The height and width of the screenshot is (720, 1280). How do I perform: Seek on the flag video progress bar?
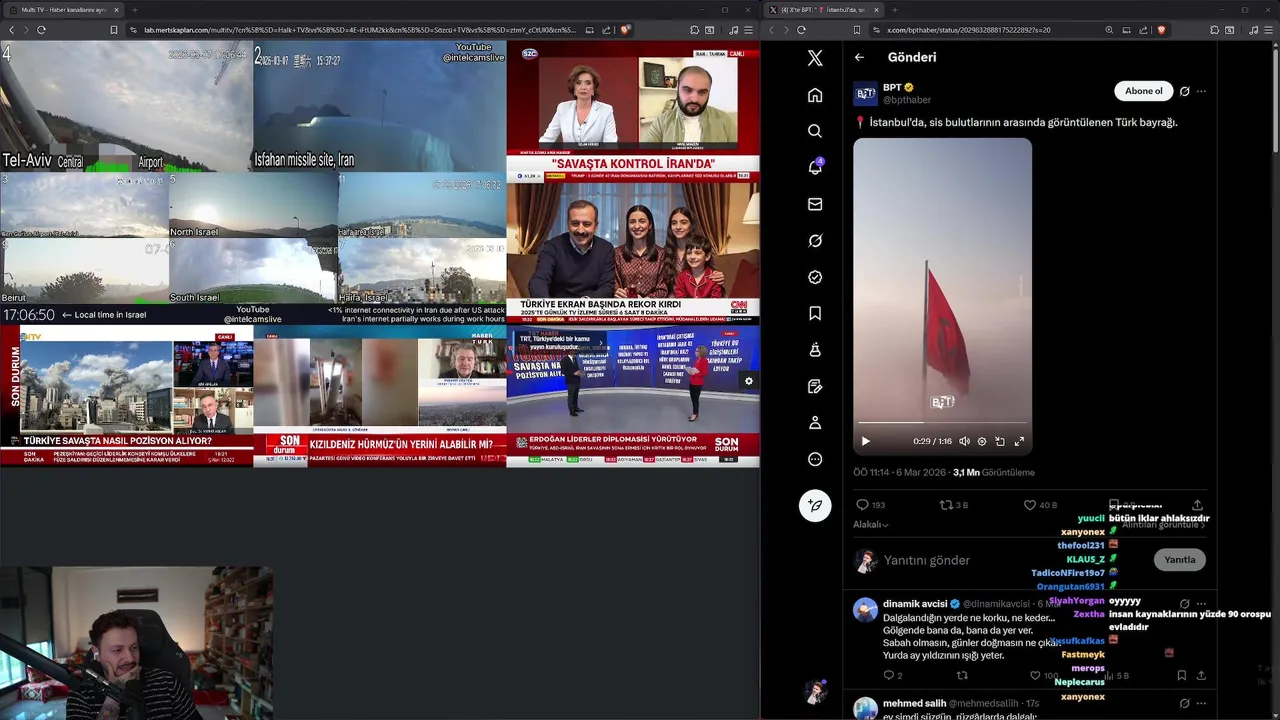tap(942, 423)
